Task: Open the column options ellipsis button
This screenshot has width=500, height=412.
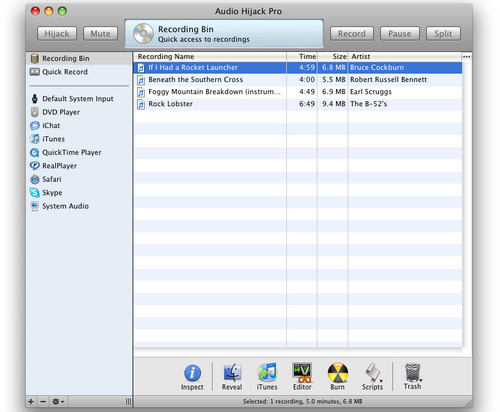Action: (x=467, y=57)
